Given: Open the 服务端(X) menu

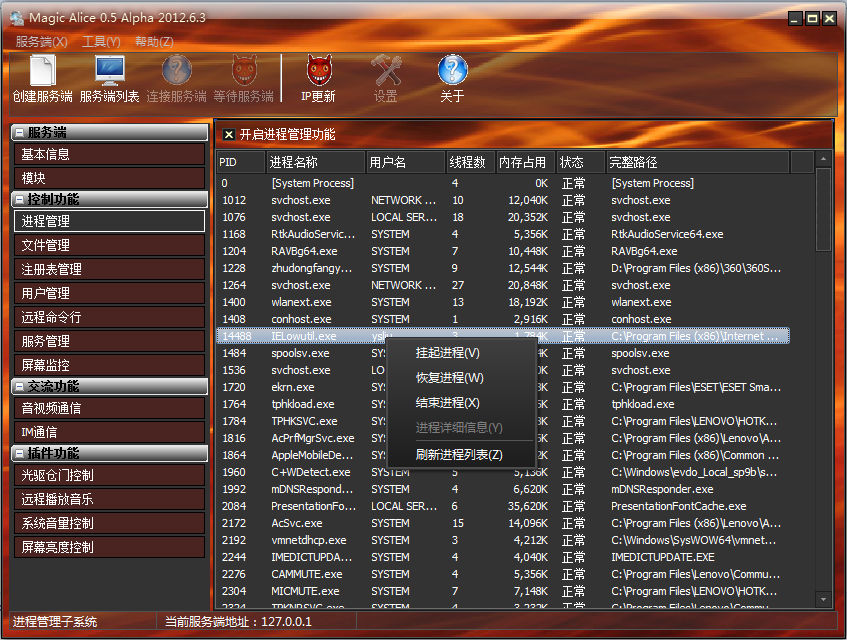Looking at the screenshot, I should click(42, 42).
